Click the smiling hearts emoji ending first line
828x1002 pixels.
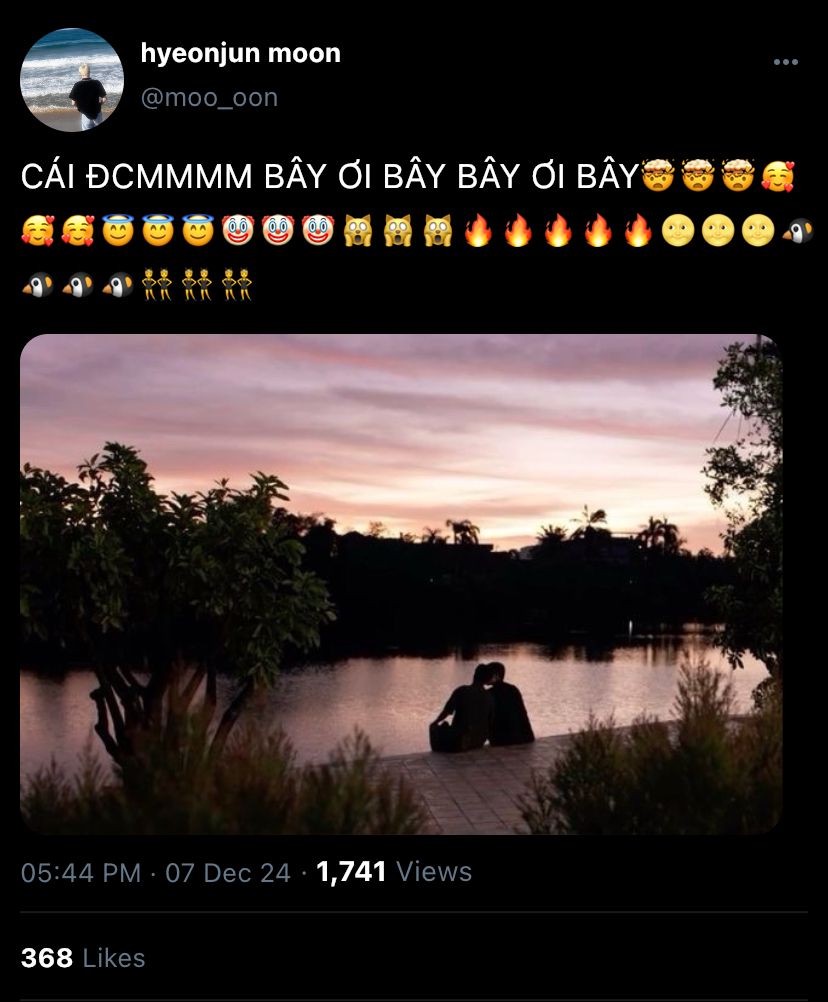[778, 176]
